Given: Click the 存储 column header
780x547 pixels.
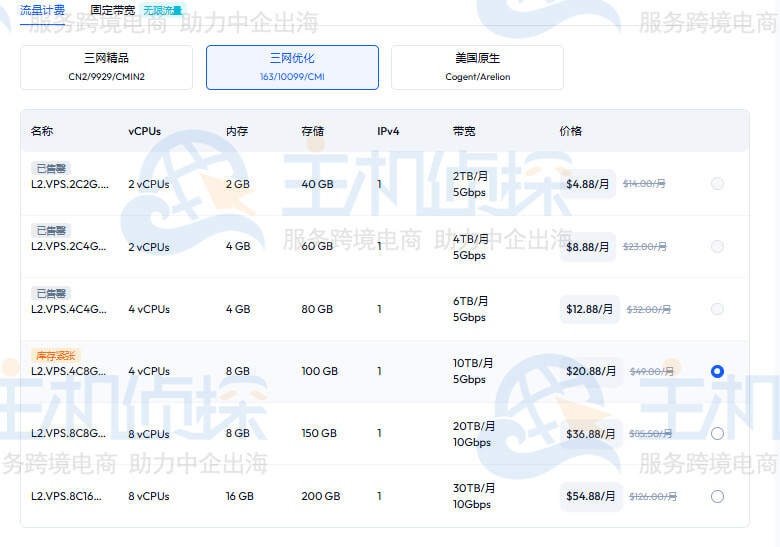Looking at the screenshot, I should [x=312, y=131].
